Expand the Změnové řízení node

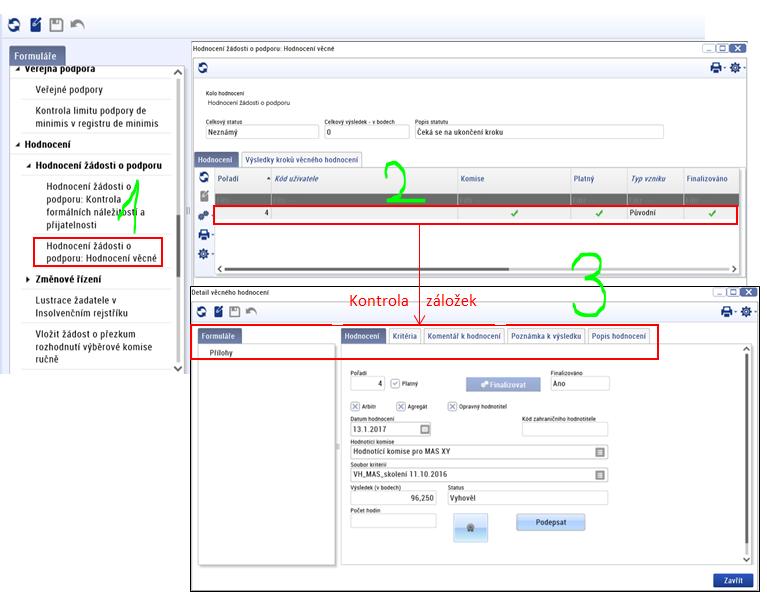[28, 279]
